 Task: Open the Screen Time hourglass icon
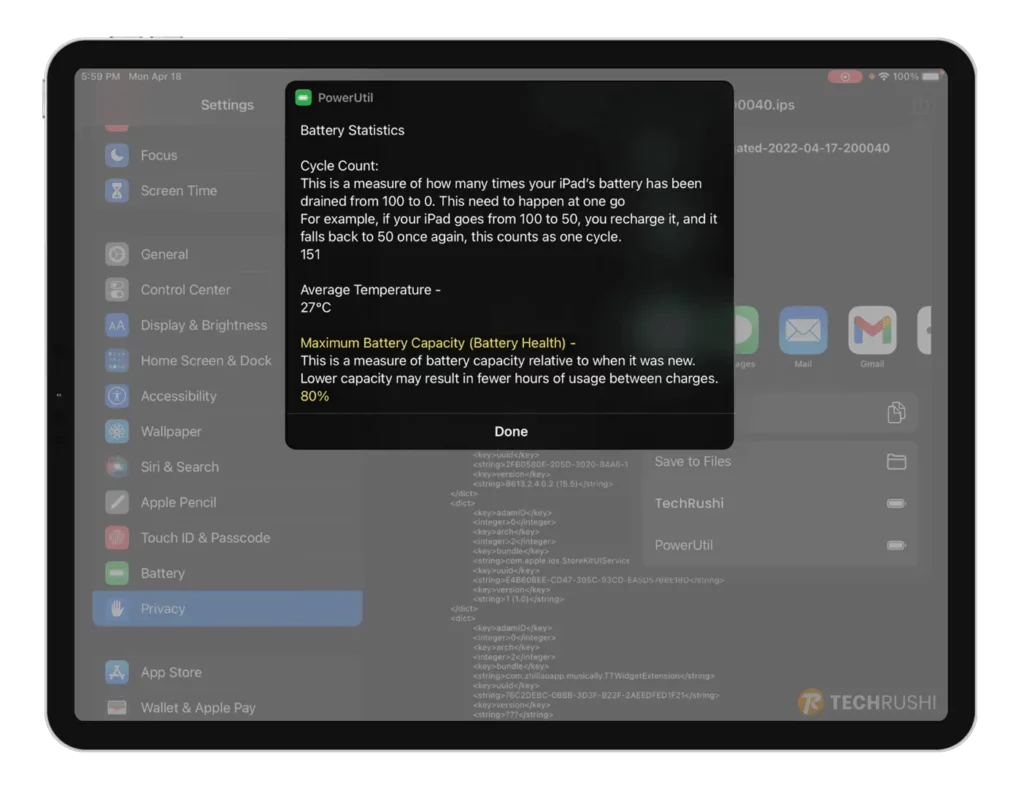coord(117,191)
